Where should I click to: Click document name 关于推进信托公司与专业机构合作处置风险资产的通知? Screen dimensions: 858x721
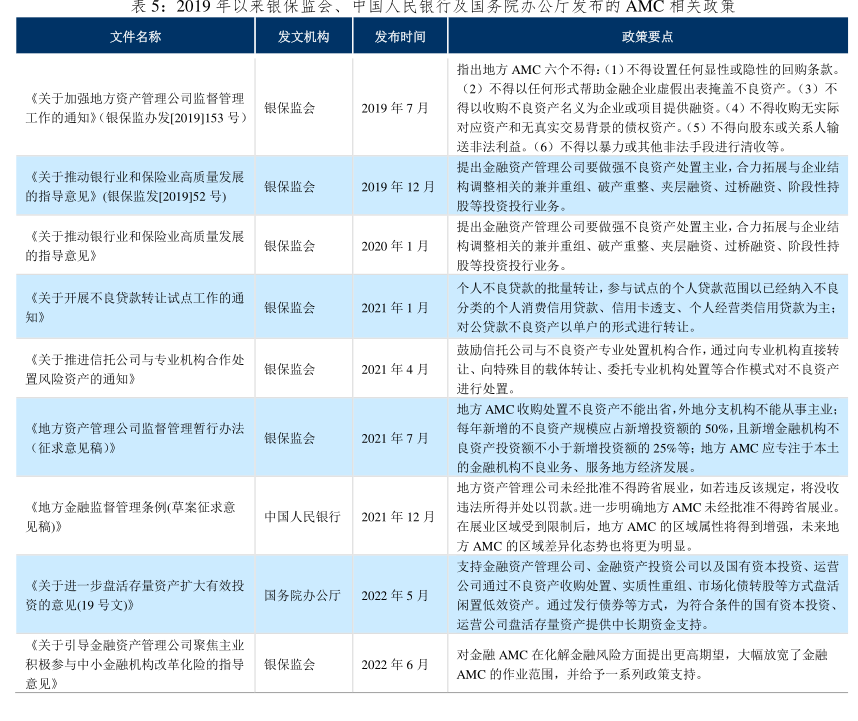click(x=135, y=369)
